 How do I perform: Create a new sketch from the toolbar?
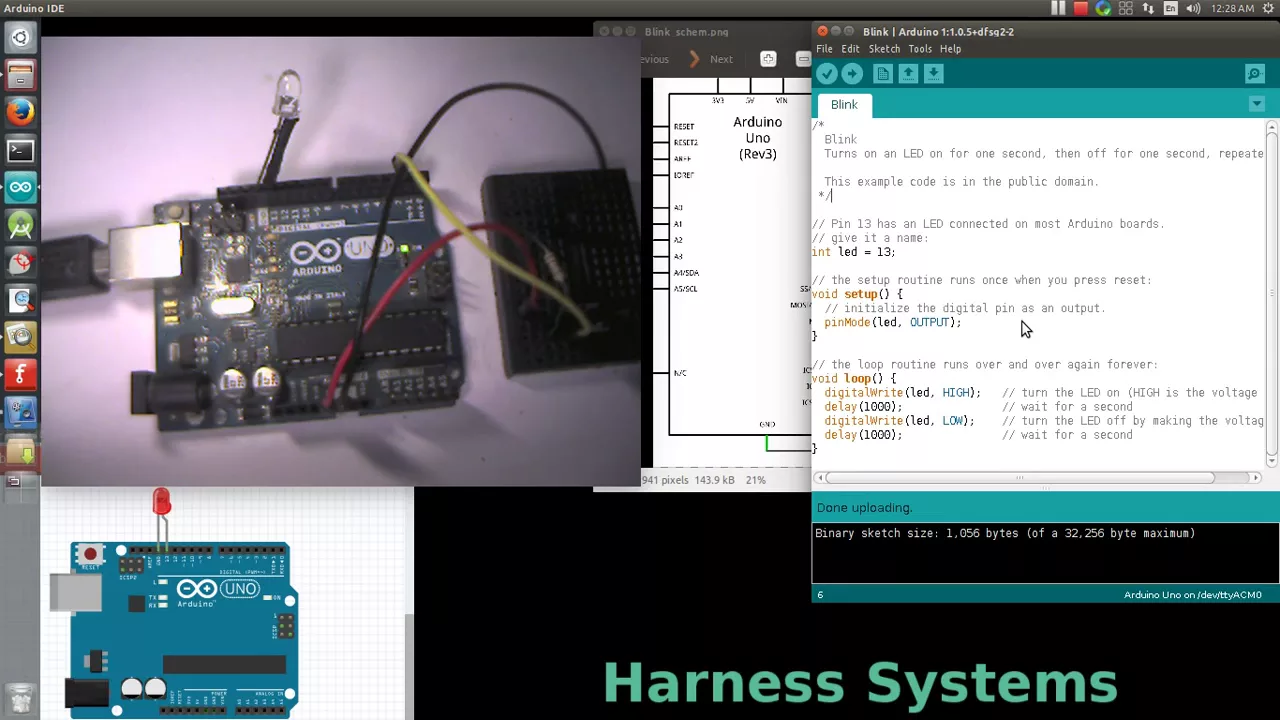click(x=883, y=74)
